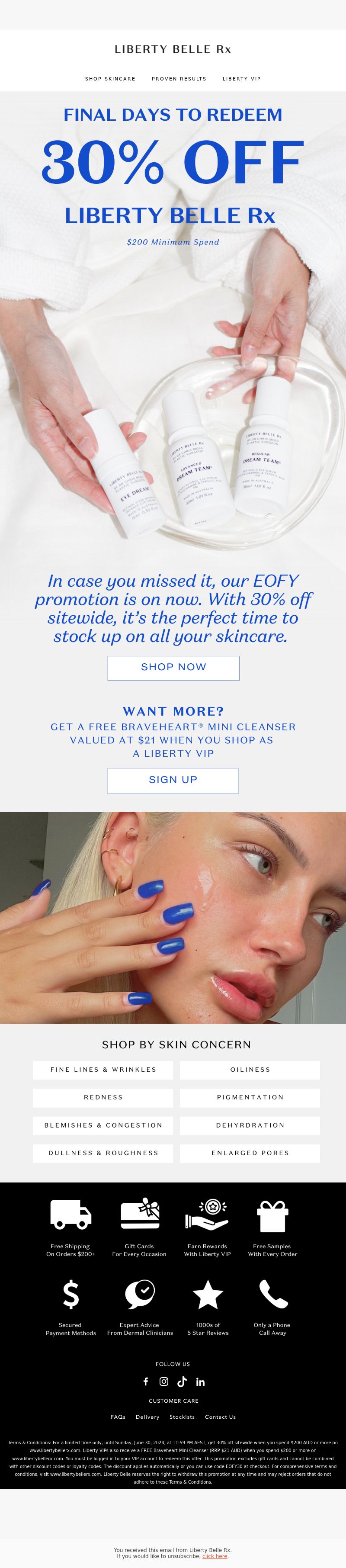
Task: Click the Expert Advice chat bubble icon
Action: tap(140, 1294)
